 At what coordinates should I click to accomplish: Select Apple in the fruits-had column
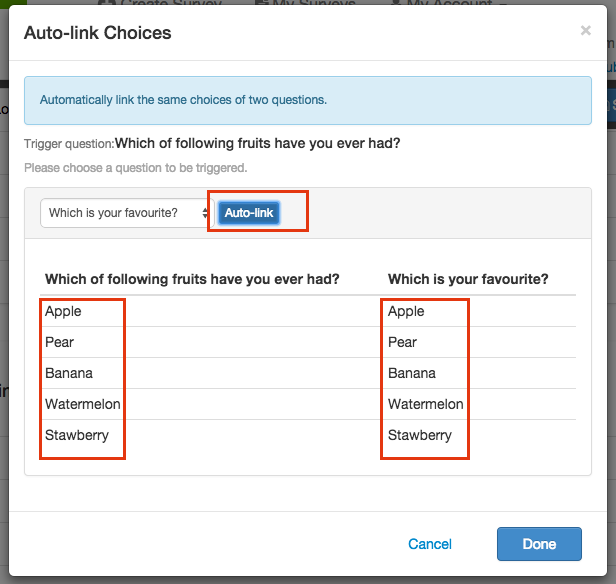[63, 311]
